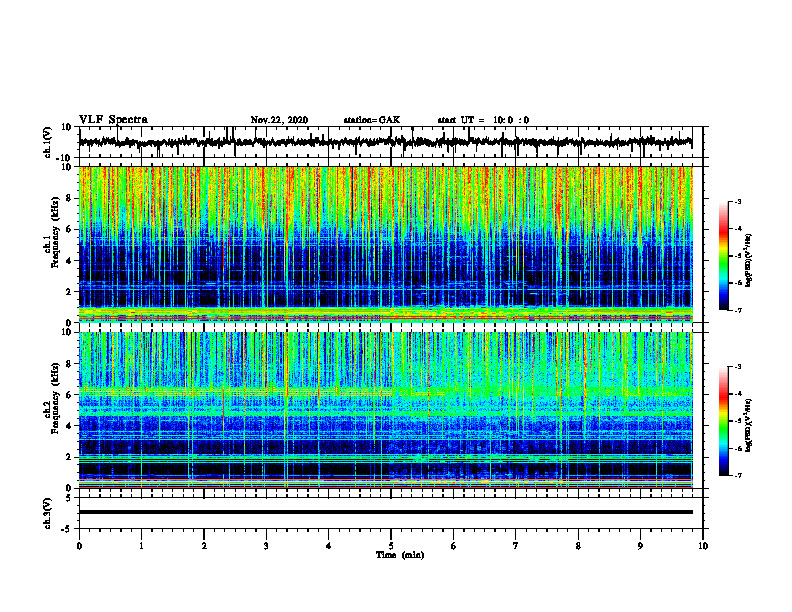Screen dimensions: 792x612
Task: Click the "Time (min)" axis label
Action: (400, 555)
